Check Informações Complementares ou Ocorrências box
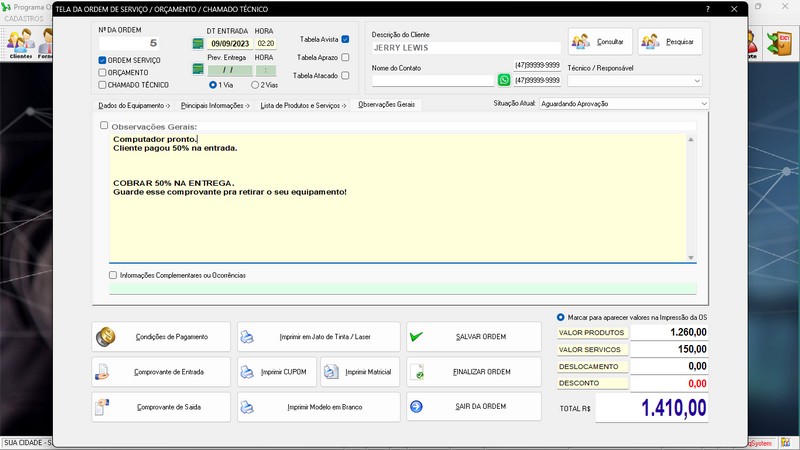 coord(113,275)
